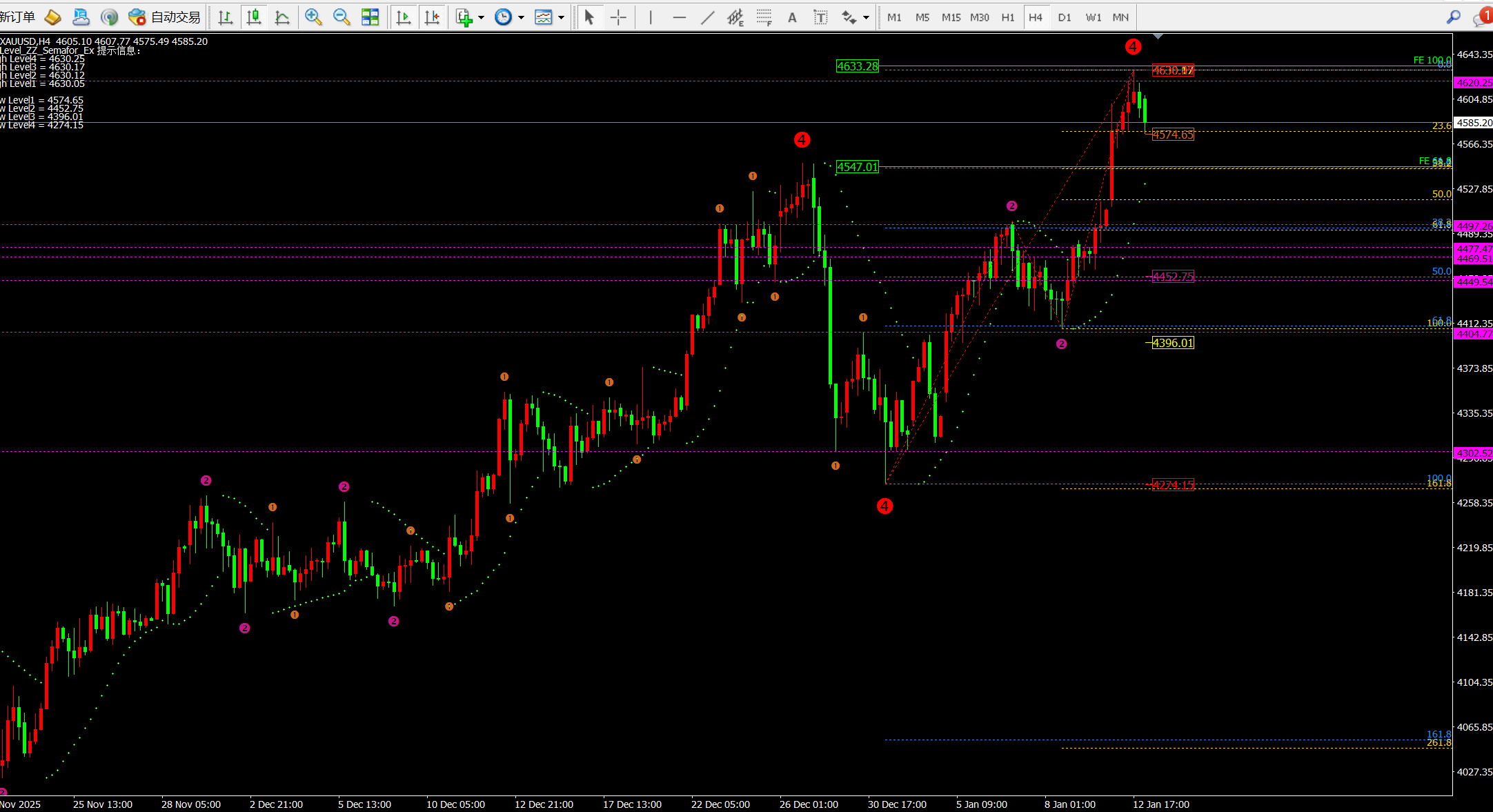1493x812 pixels.
Task: Select the text label tool (T)
Action: coord(820,17)
